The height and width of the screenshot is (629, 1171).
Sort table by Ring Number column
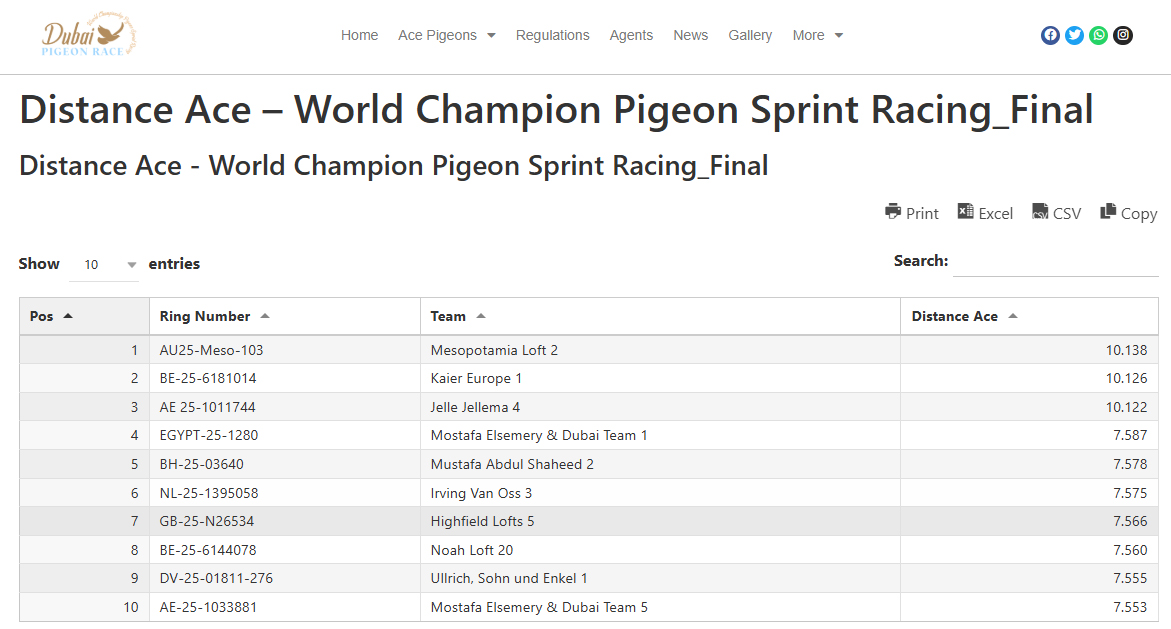coord(214,316)
